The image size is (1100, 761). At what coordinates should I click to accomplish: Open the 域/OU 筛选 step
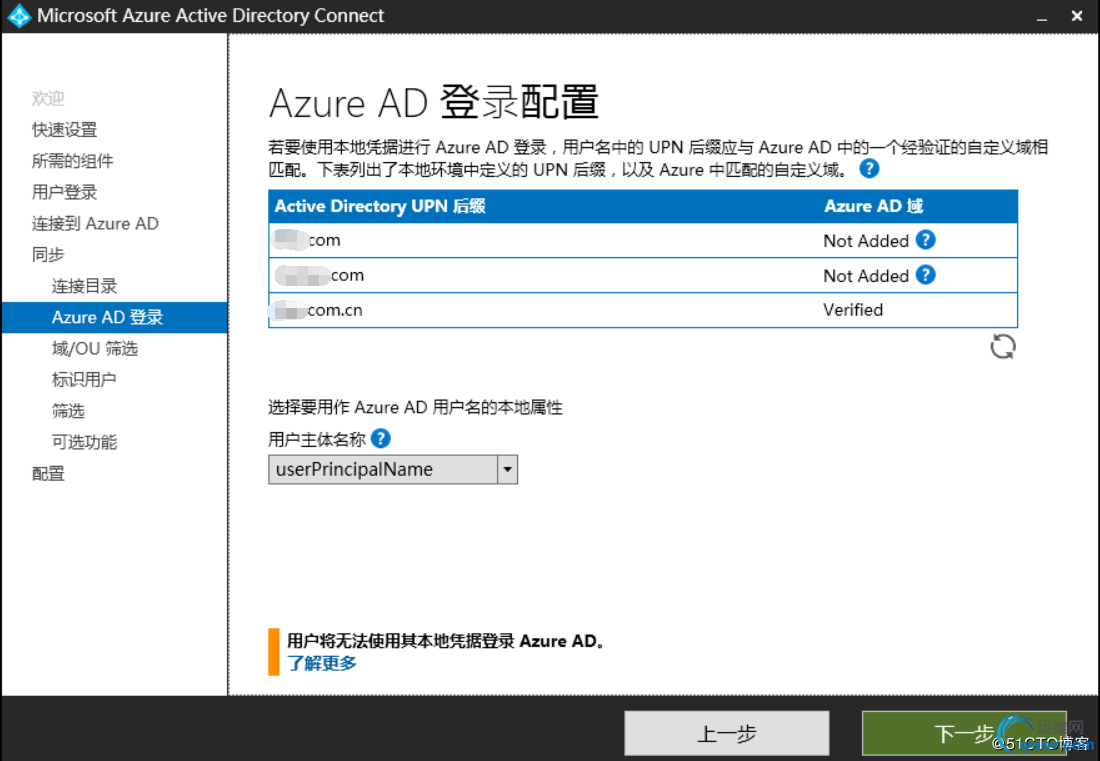click(95, 348)
